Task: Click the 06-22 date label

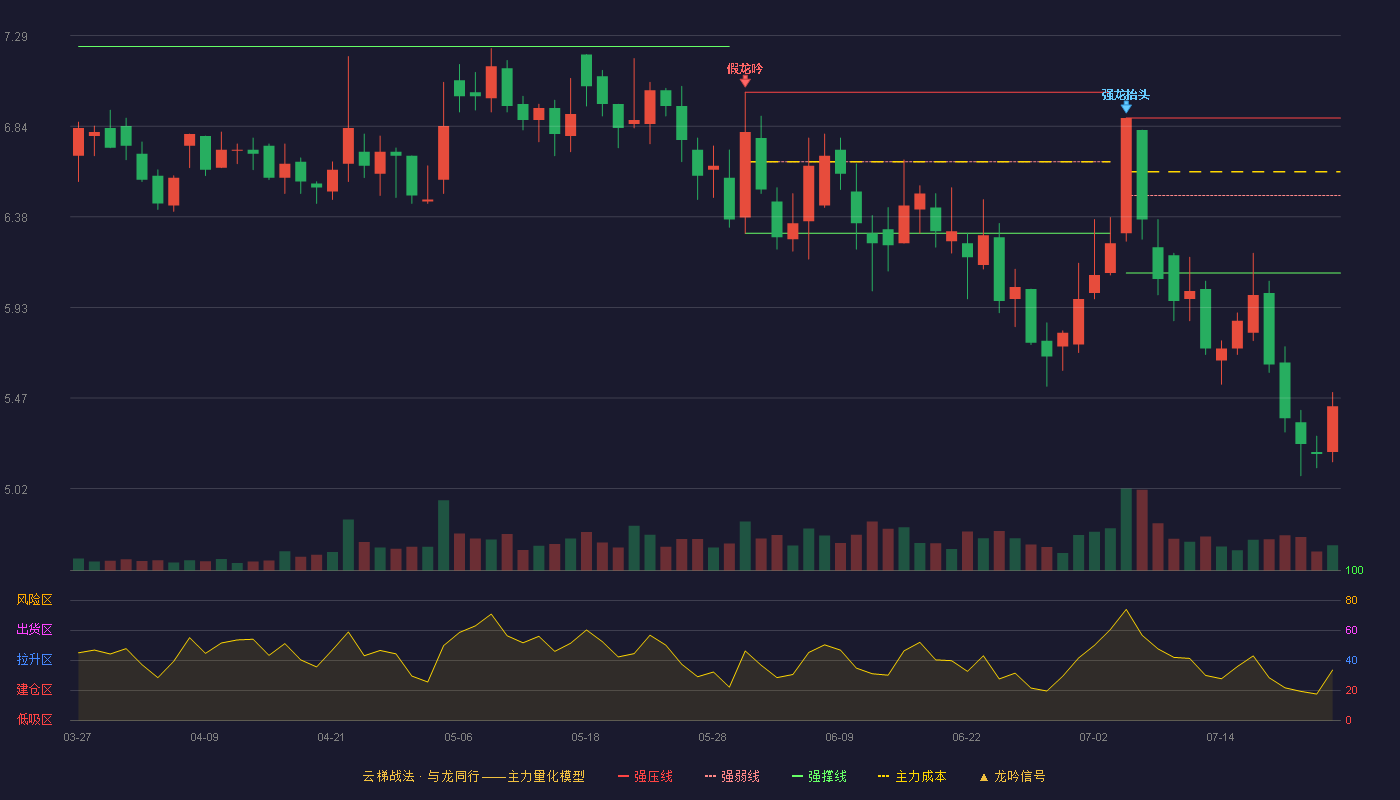Action: 966,737
